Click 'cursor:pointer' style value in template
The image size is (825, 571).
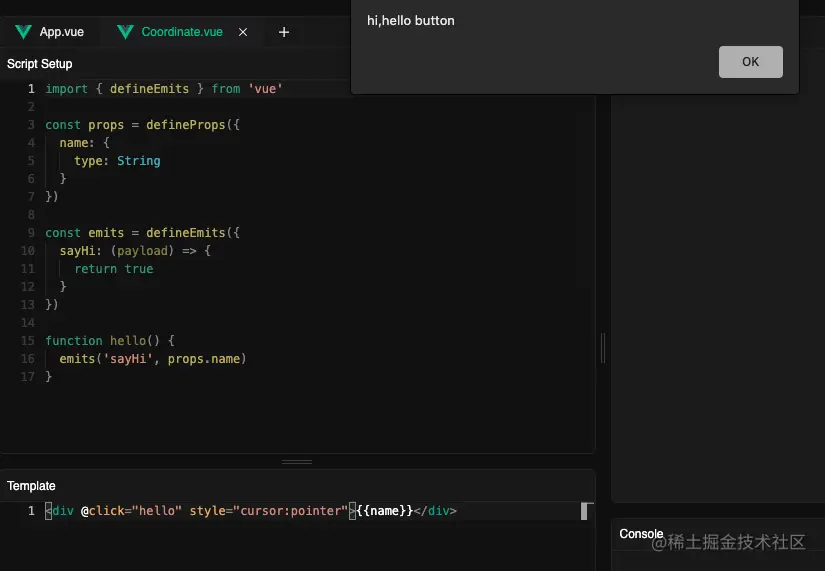[290, 511]
